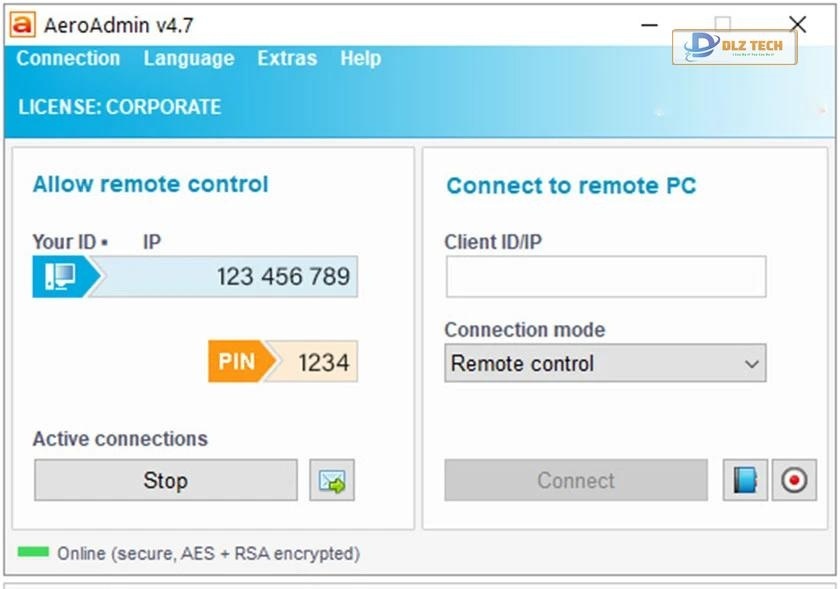Open the Connection menu

(x=68, y=59)
